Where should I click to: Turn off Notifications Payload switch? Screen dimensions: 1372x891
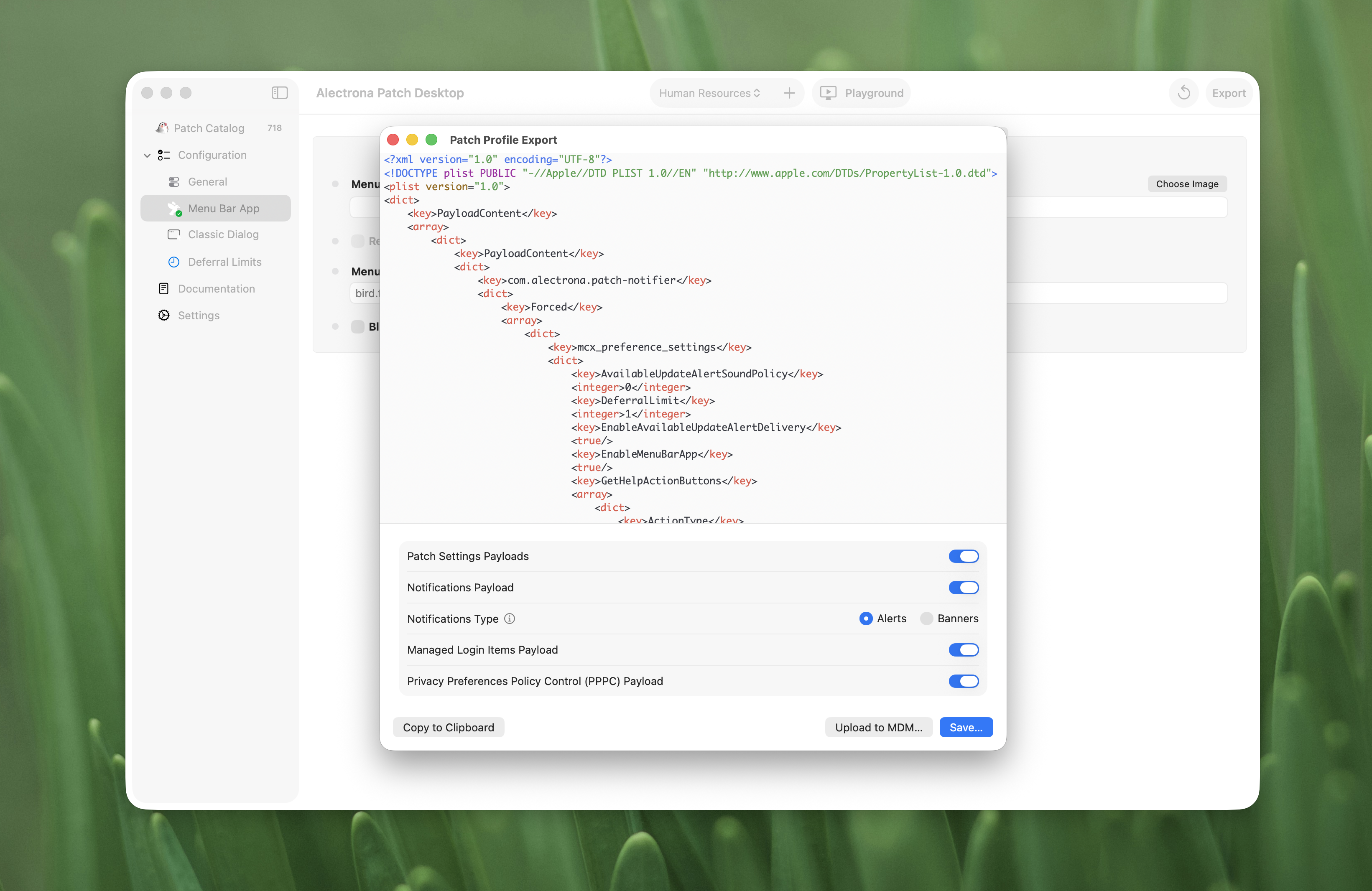[963, 587]
